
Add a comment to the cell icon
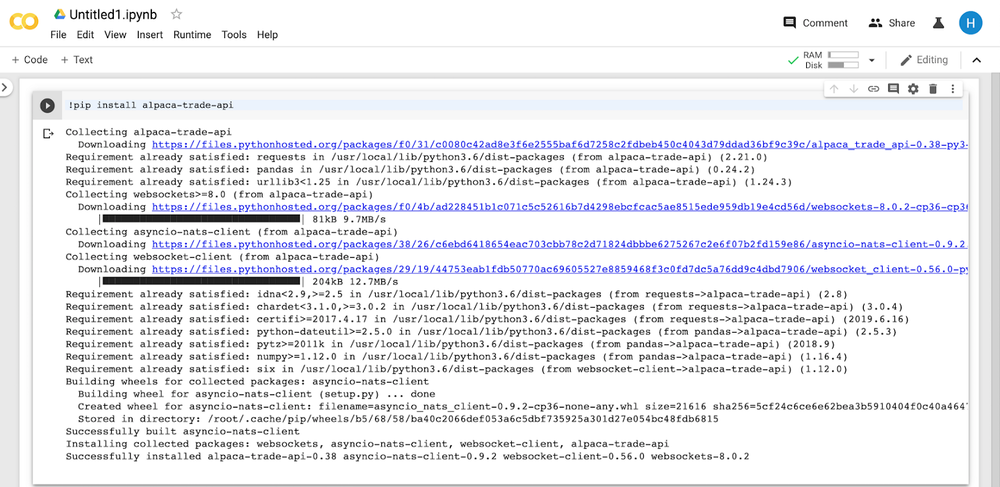click(893, 89)
